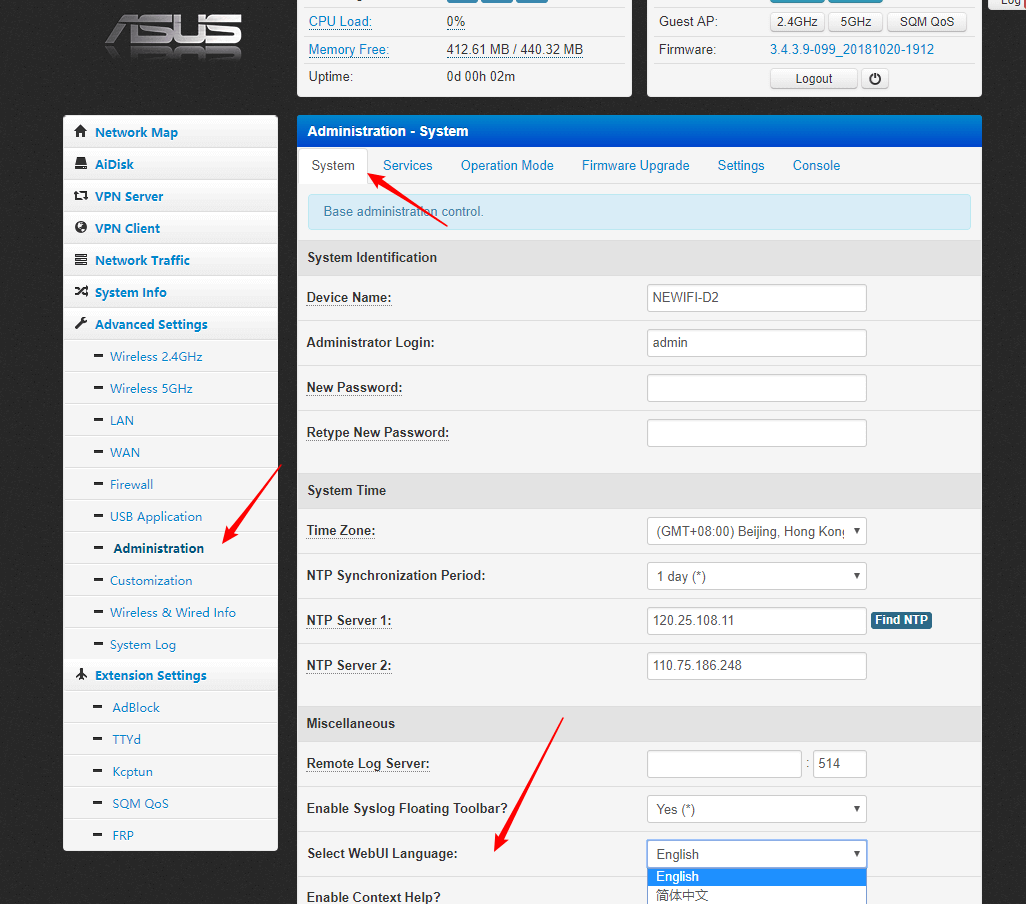The width and height of the screenshot is (1026, 904).
Task: Switch to the Firmware Upgrade tab
Action: (635, 166)
